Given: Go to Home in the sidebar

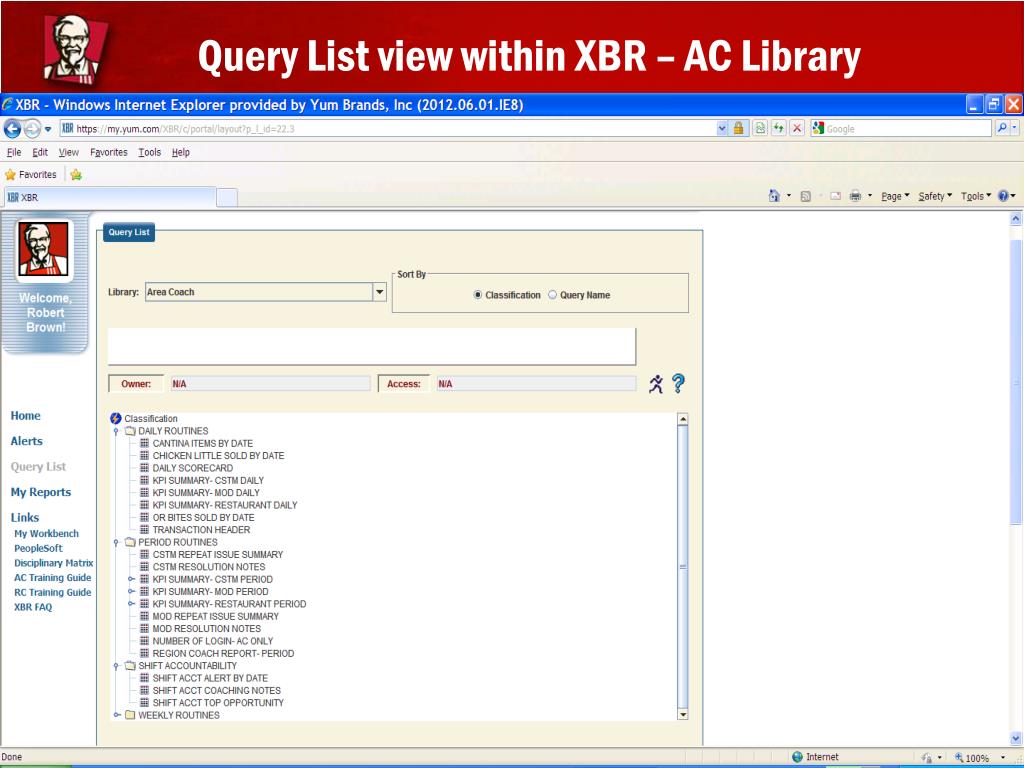Looking at the screenshot, I should (25, 416).
